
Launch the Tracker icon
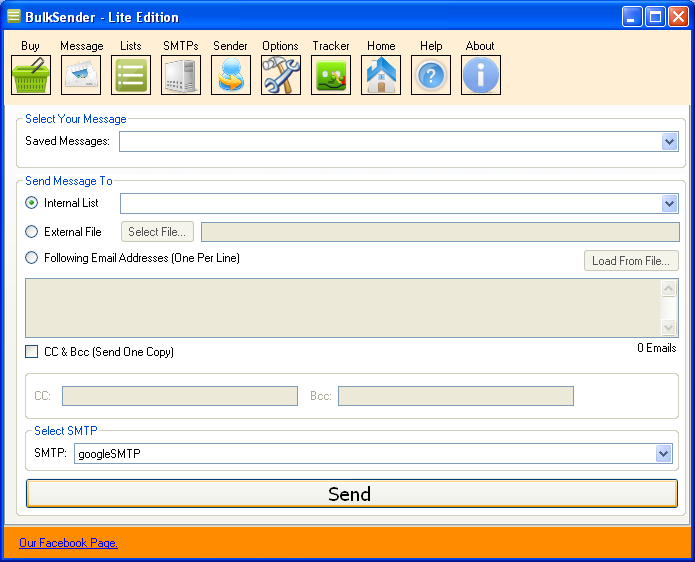tap(331, 75)
